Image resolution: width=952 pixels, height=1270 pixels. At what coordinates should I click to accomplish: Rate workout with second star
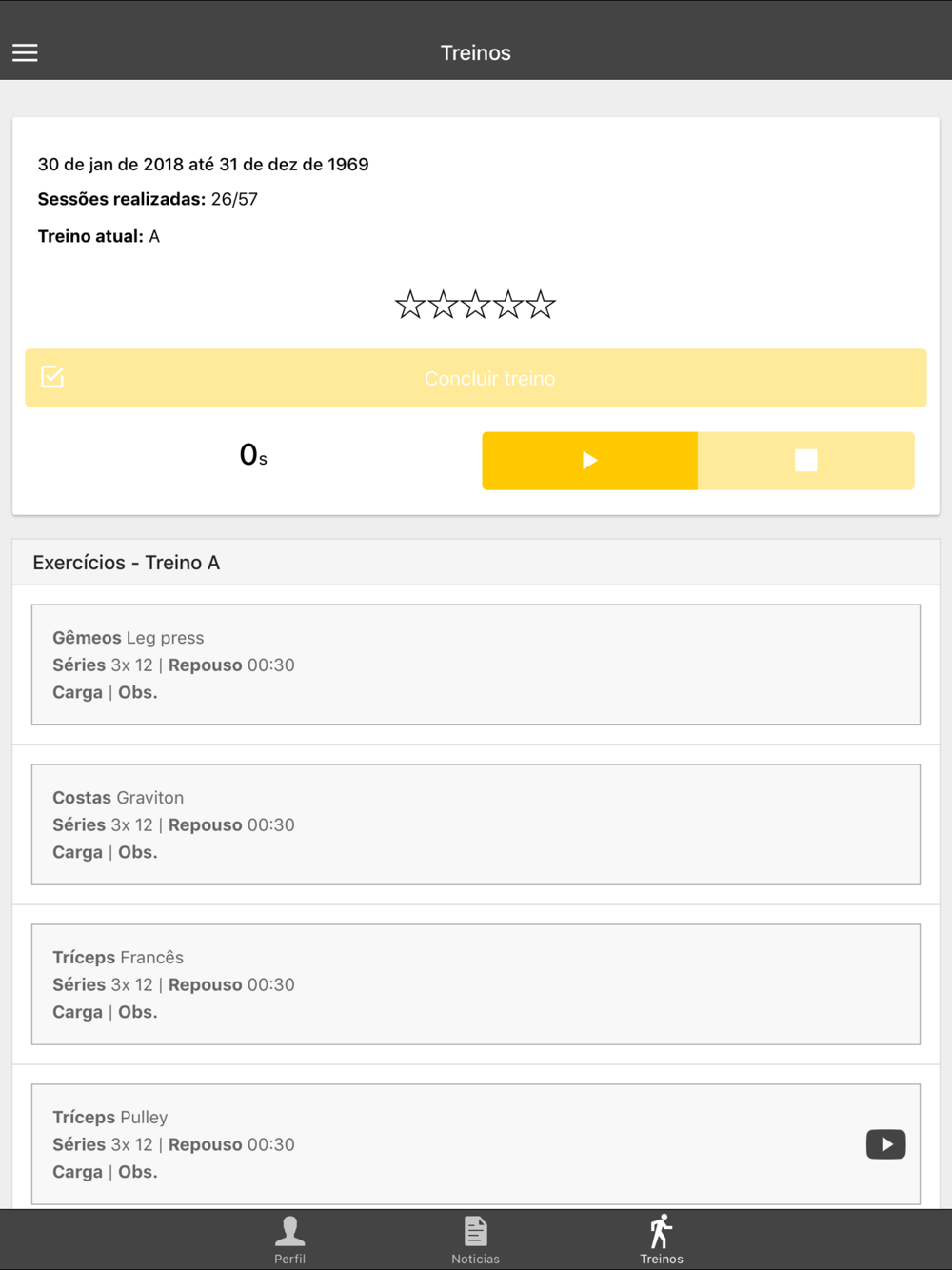[x=443, y=305]
